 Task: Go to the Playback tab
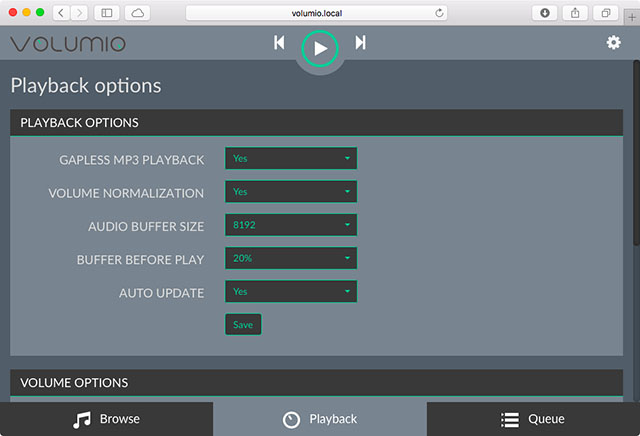pyautogui.click(x=320, y=419)
